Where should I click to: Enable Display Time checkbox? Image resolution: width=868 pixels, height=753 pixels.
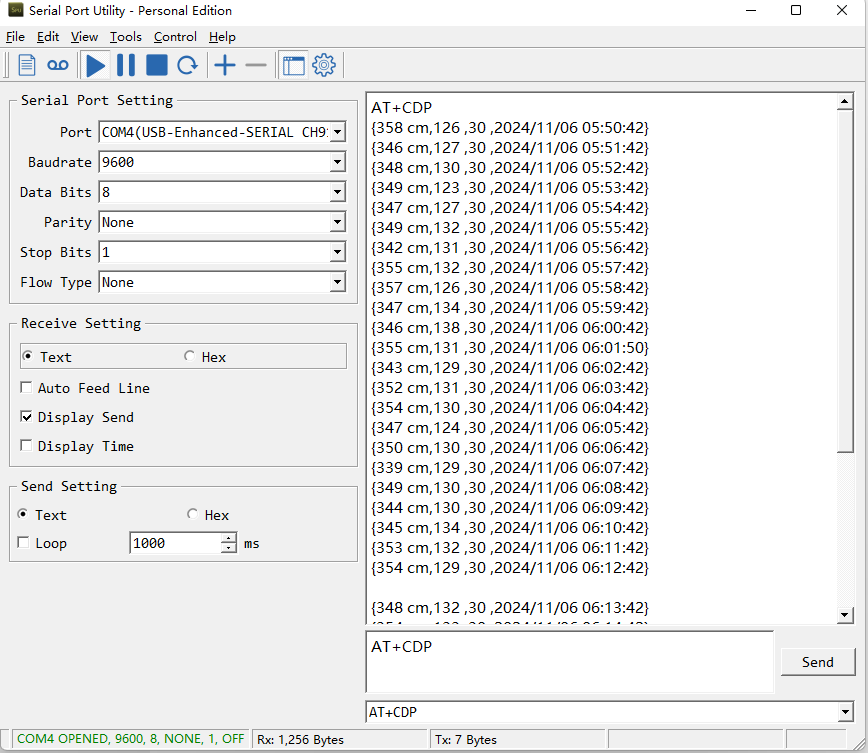tap(26, 445)
